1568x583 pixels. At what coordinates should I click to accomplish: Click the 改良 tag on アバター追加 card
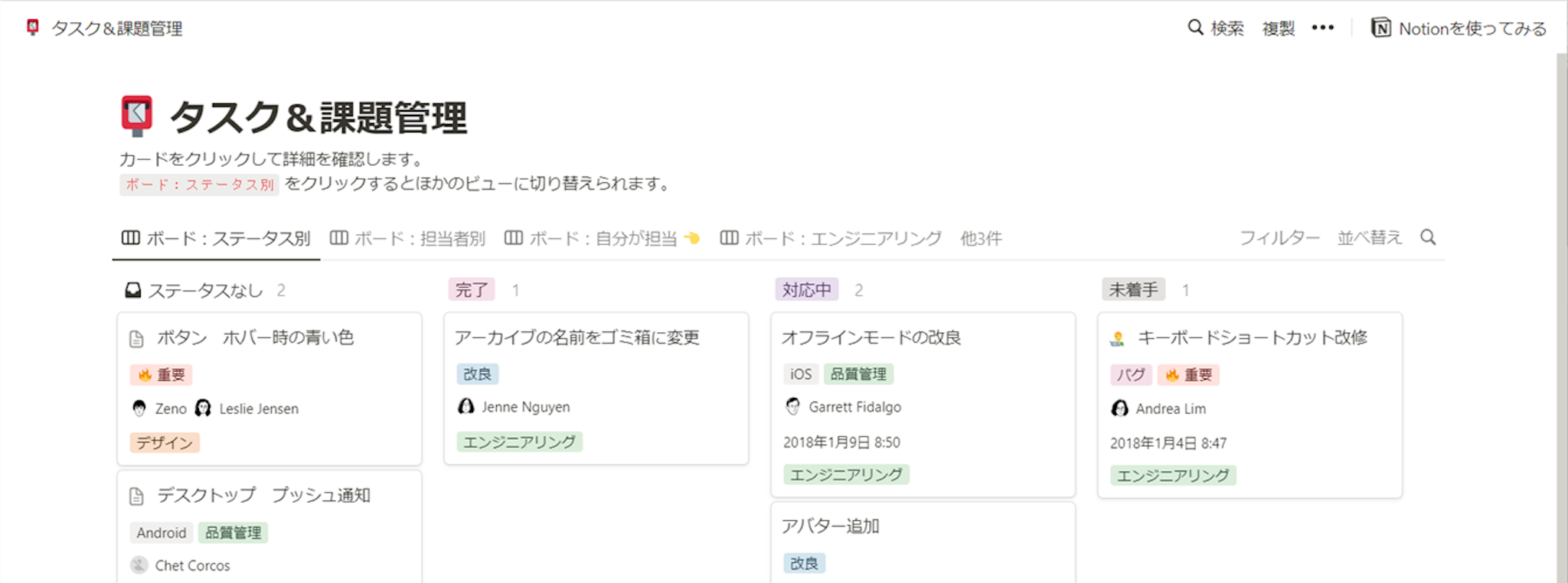[x=805, y=564]
